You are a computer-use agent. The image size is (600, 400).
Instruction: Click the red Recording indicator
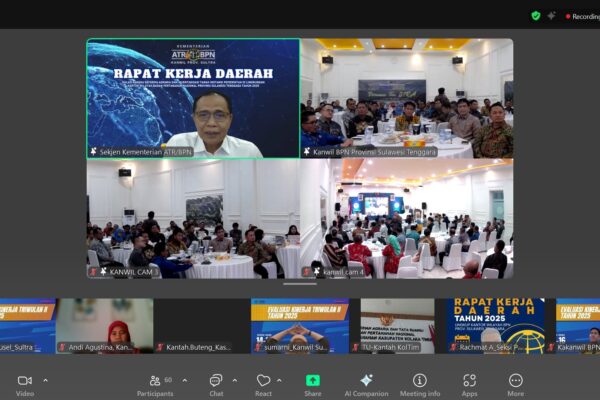point(583,16)
